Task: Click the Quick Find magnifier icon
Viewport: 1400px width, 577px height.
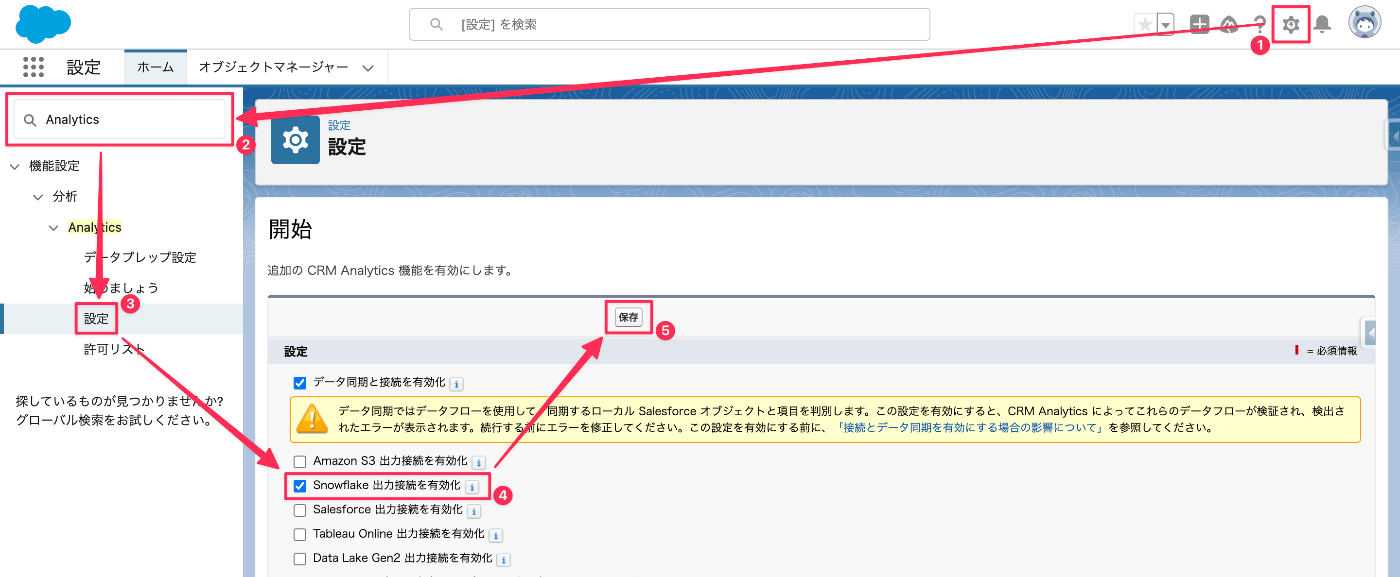Action: 31,120
